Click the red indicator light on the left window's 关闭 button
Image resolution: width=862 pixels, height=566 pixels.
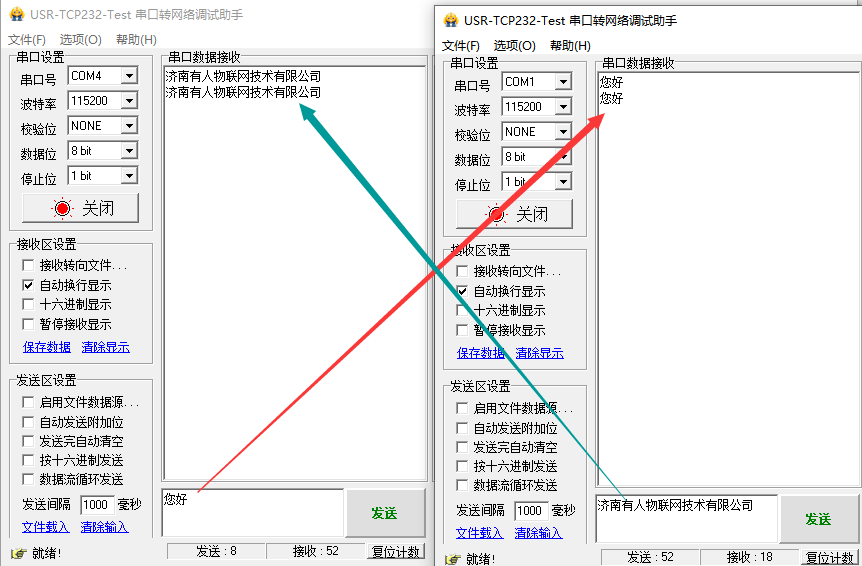[x=62, y=208]
